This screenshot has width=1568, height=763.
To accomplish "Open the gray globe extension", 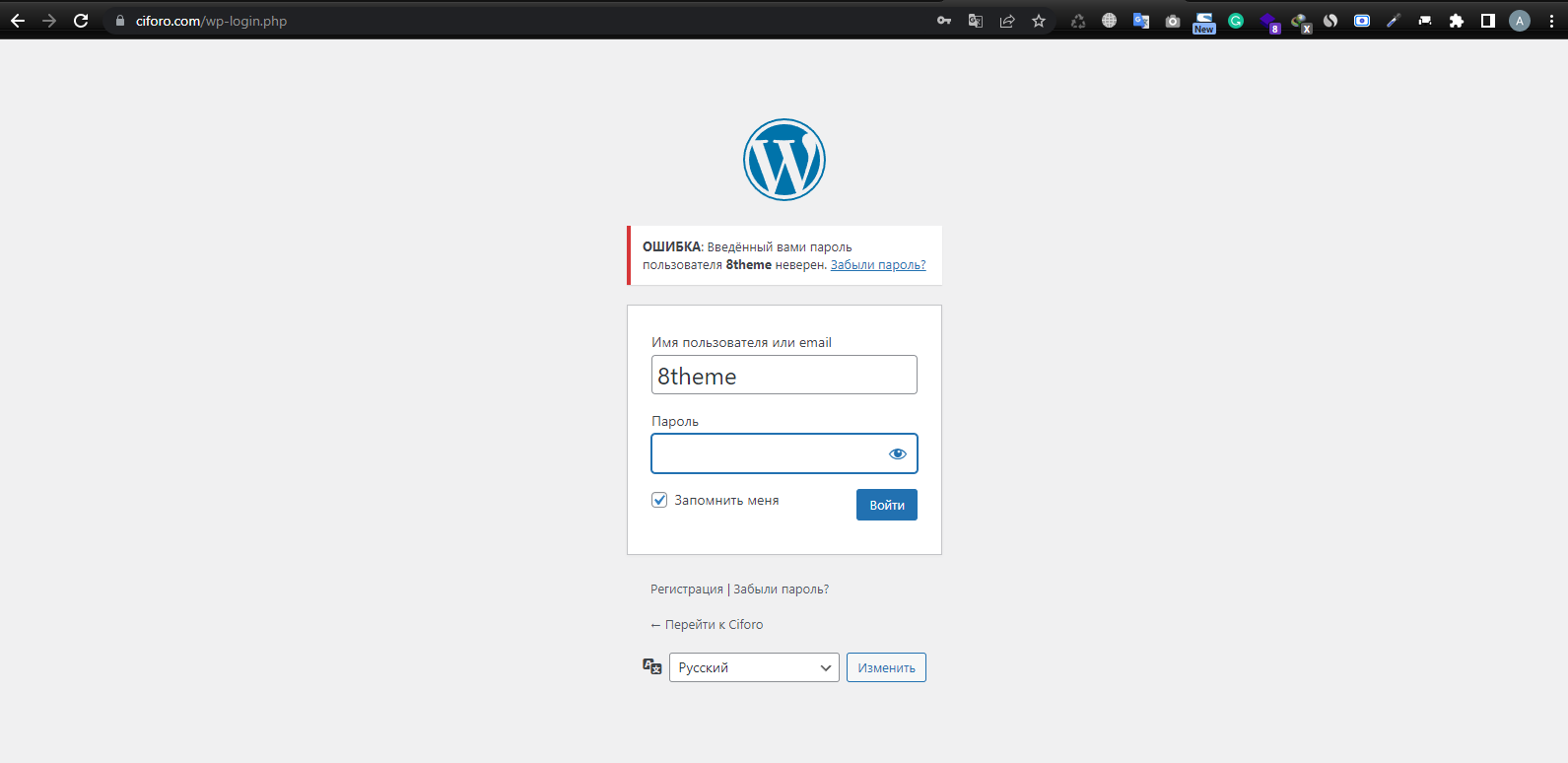I will click(x=1110, y=21).
